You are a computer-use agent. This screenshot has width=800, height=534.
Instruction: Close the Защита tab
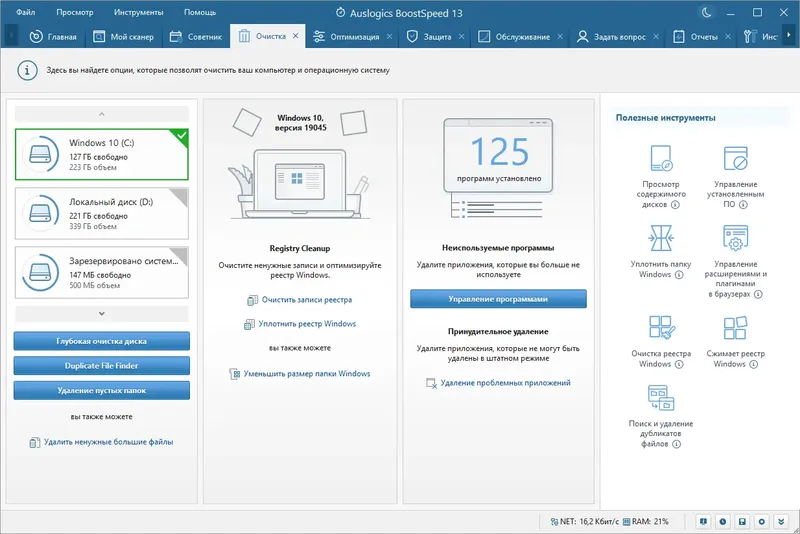(461, 37)
